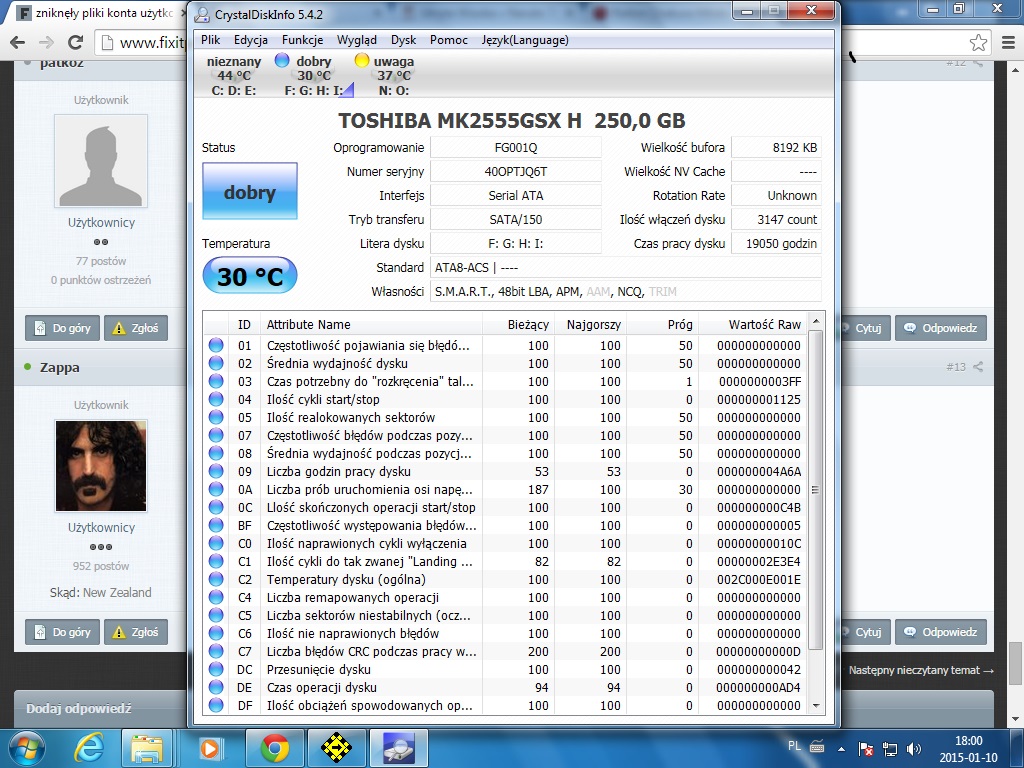Select row 'Temperatury dysku (ogólna)'
This screenshot has width=1024, height=768.
point(505,579)
